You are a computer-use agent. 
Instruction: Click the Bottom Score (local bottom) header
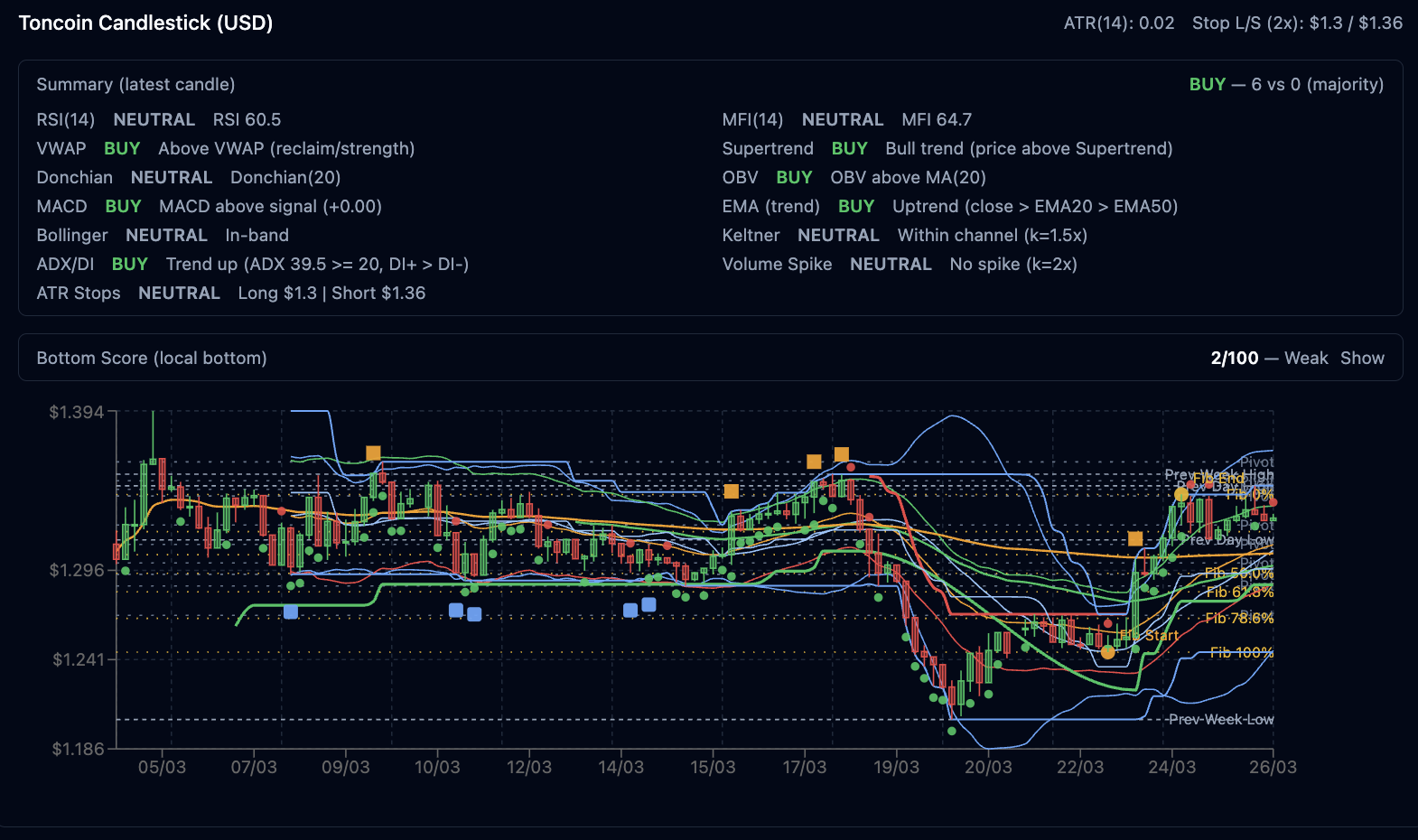click(x=152, y=358)
